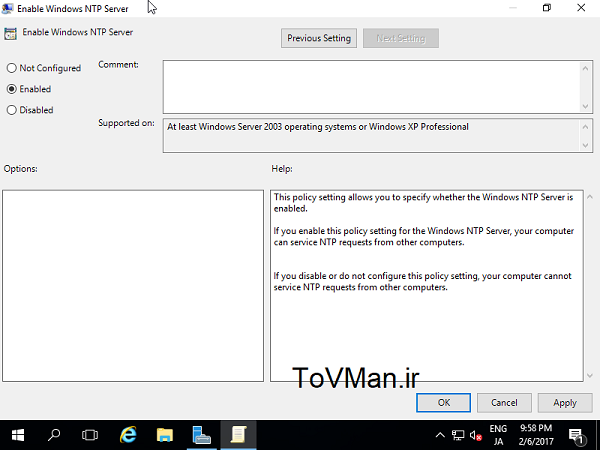Open the Windows Start menu
600x450 pixels.
[x=18, y=435]
